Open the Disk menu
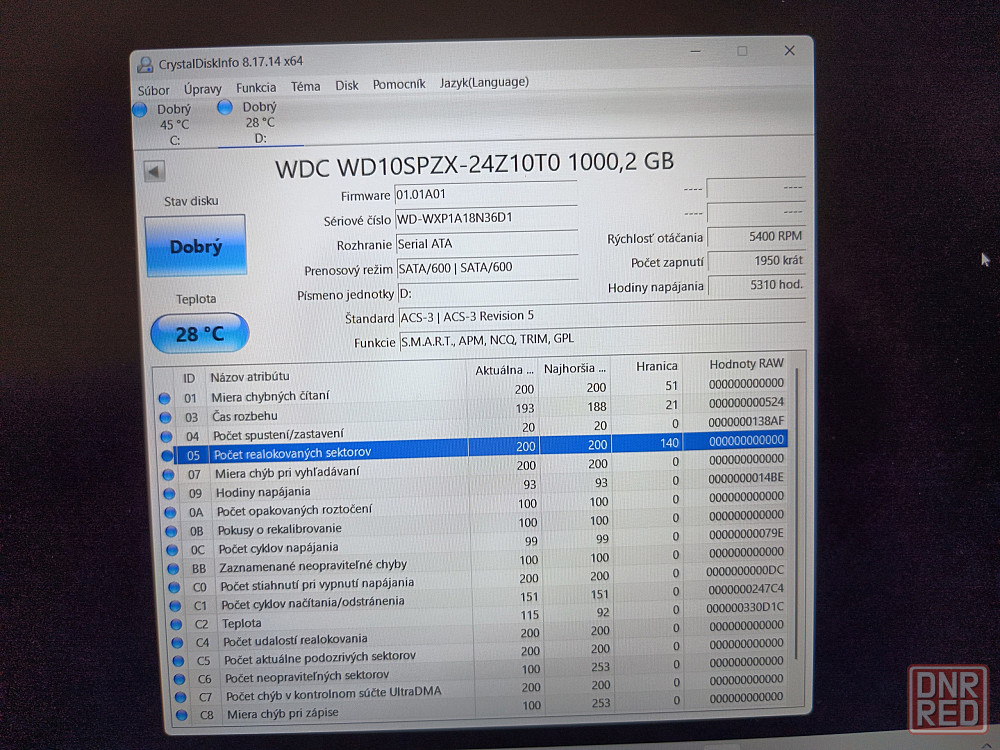The height and width of the screenshot is (750, 1000). (347, 85)
